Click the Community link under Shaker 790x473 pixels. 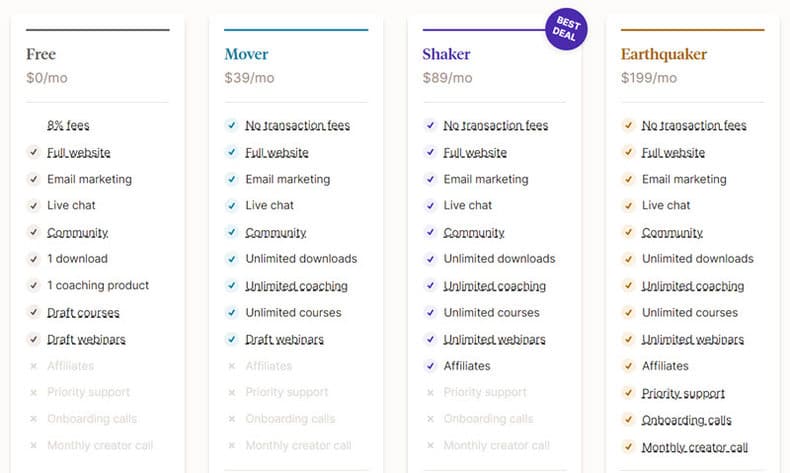474,232
